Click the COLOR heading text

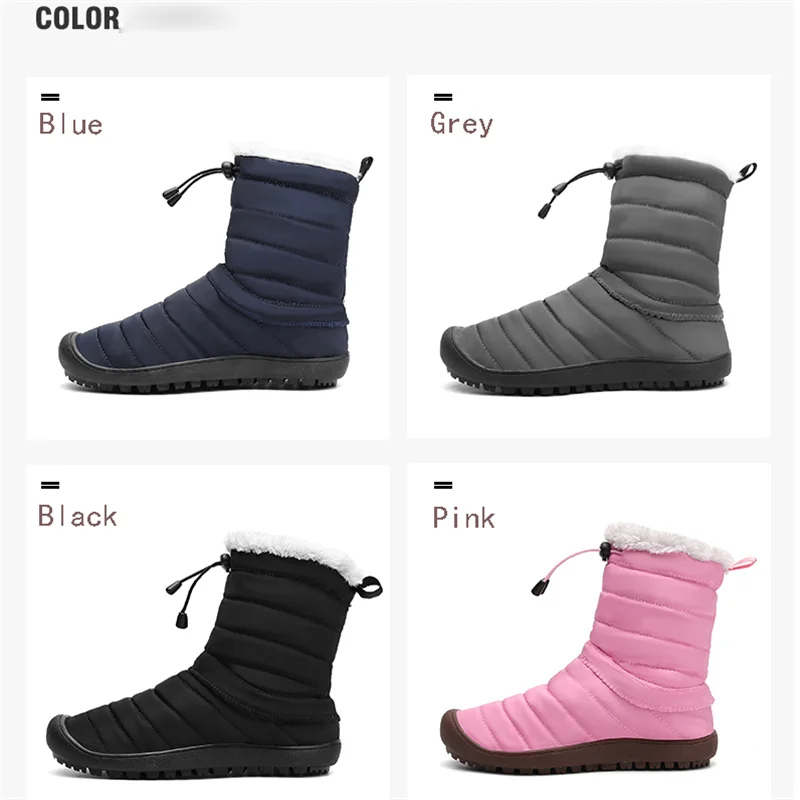click(77, 18)
